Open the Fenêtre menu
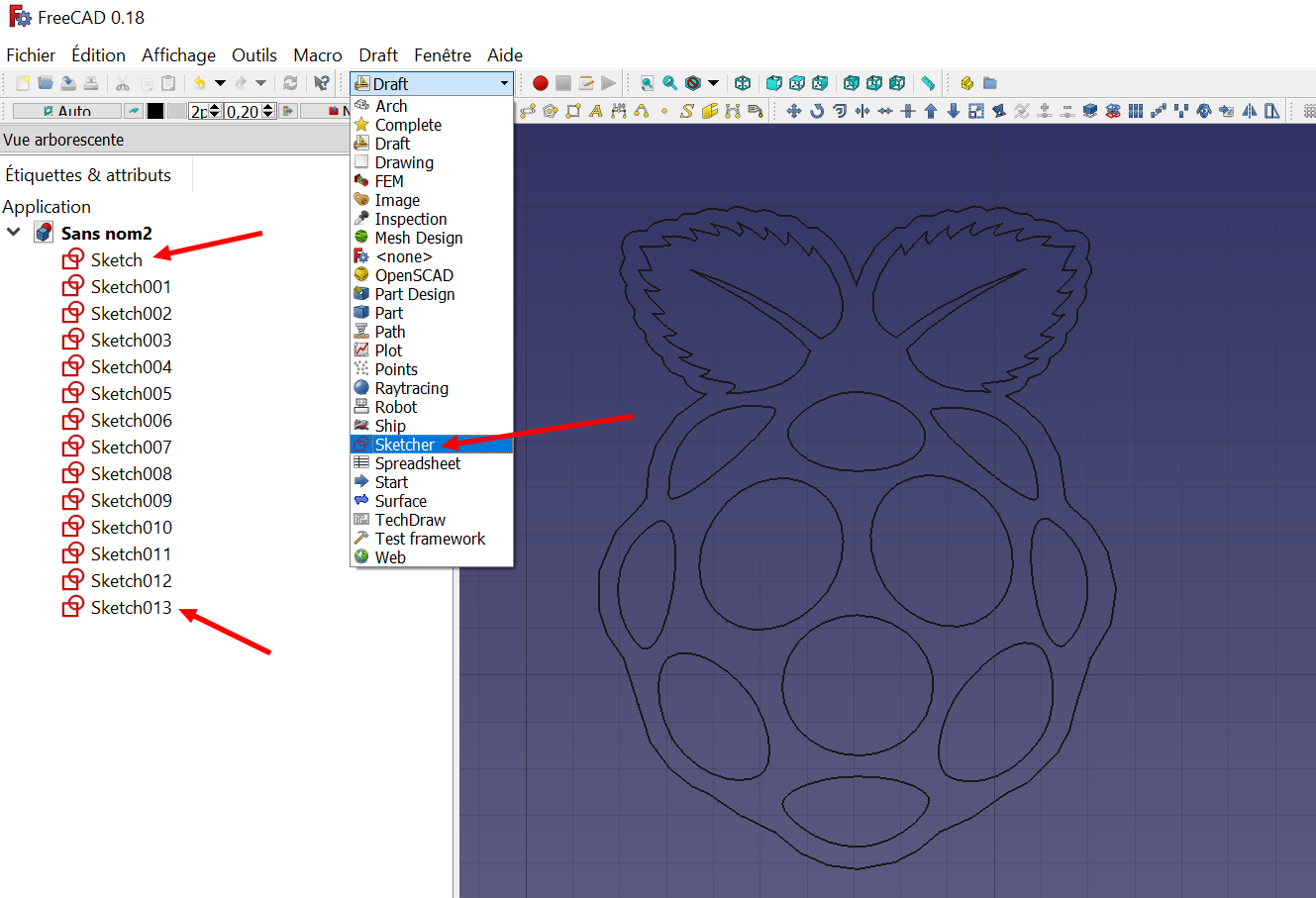This screenshot has height=898, width=1316. tap(443, 55)
